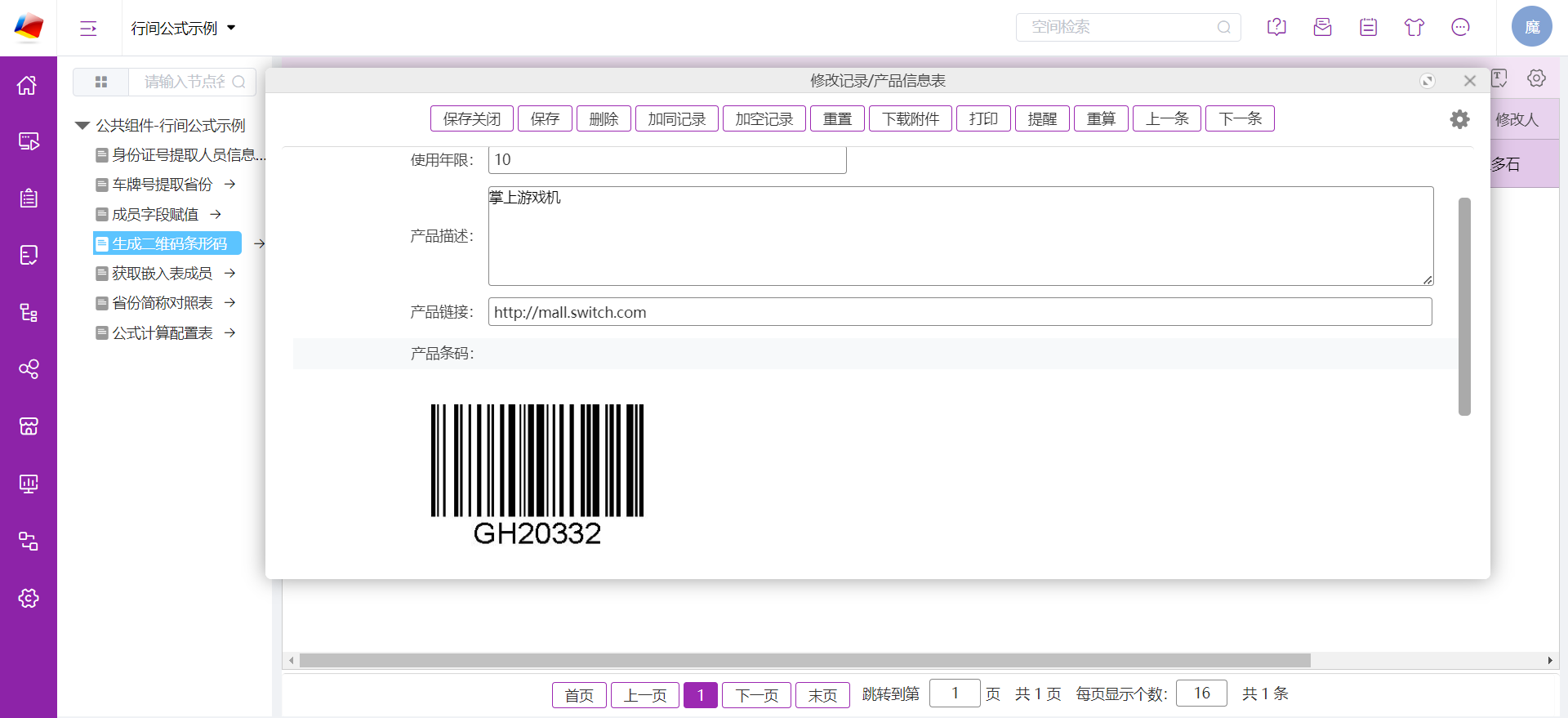Click the share nodes icon in sidebar
The width and height of the screenshot is (1568, 718).
pyautogui.click(x=28, y=369)
